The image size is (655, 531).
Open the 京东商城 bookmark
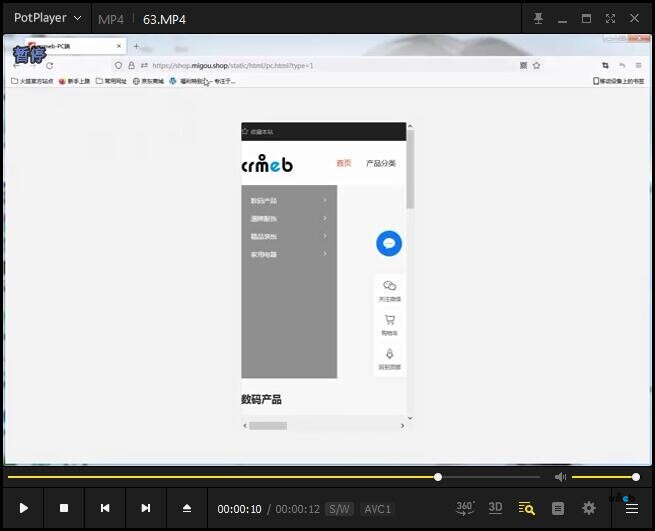click(x=148, y=81)
